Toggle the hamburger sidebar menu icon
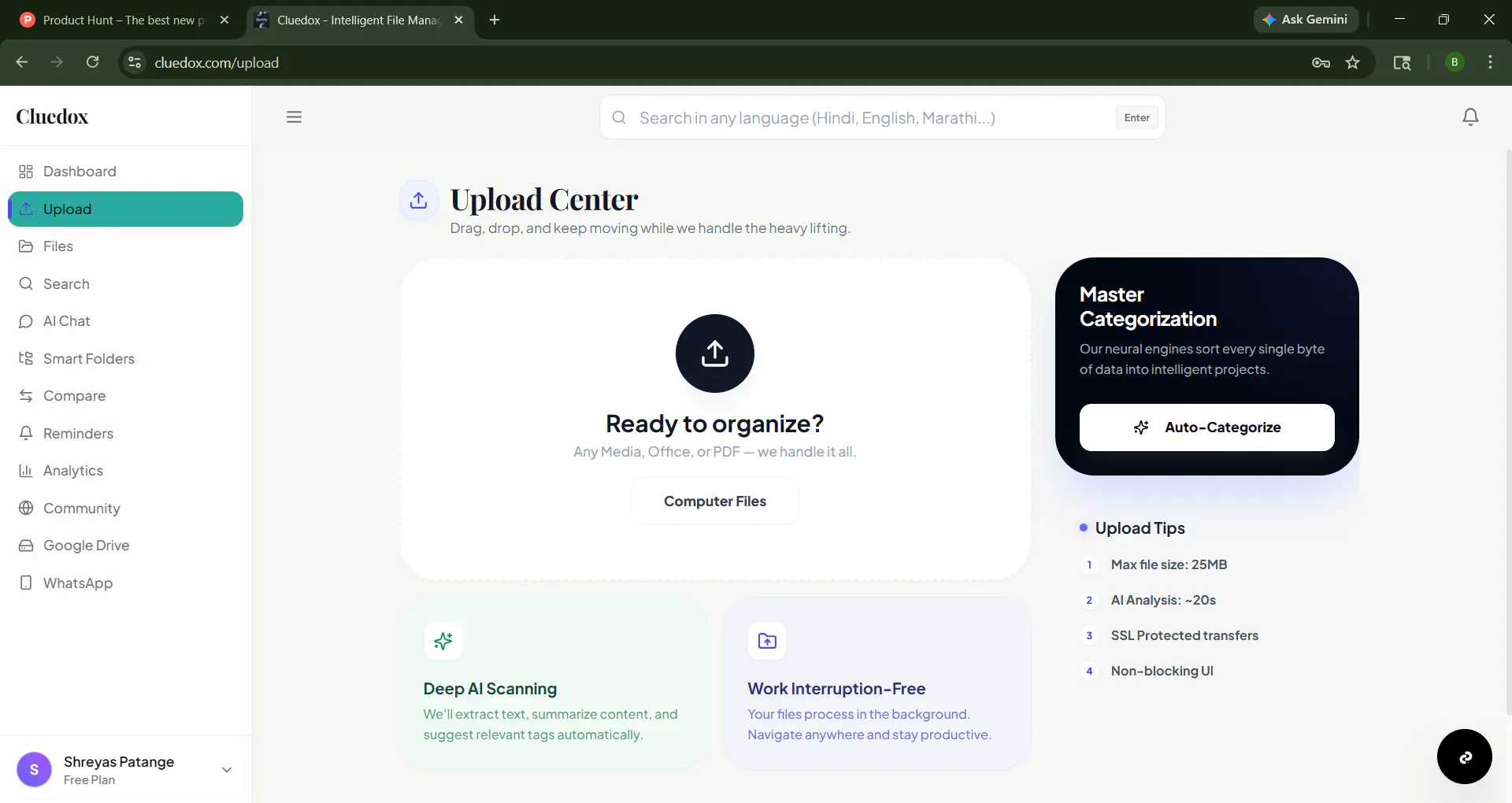The width and height of the screenshot is (1512, 803). [294, 117]
